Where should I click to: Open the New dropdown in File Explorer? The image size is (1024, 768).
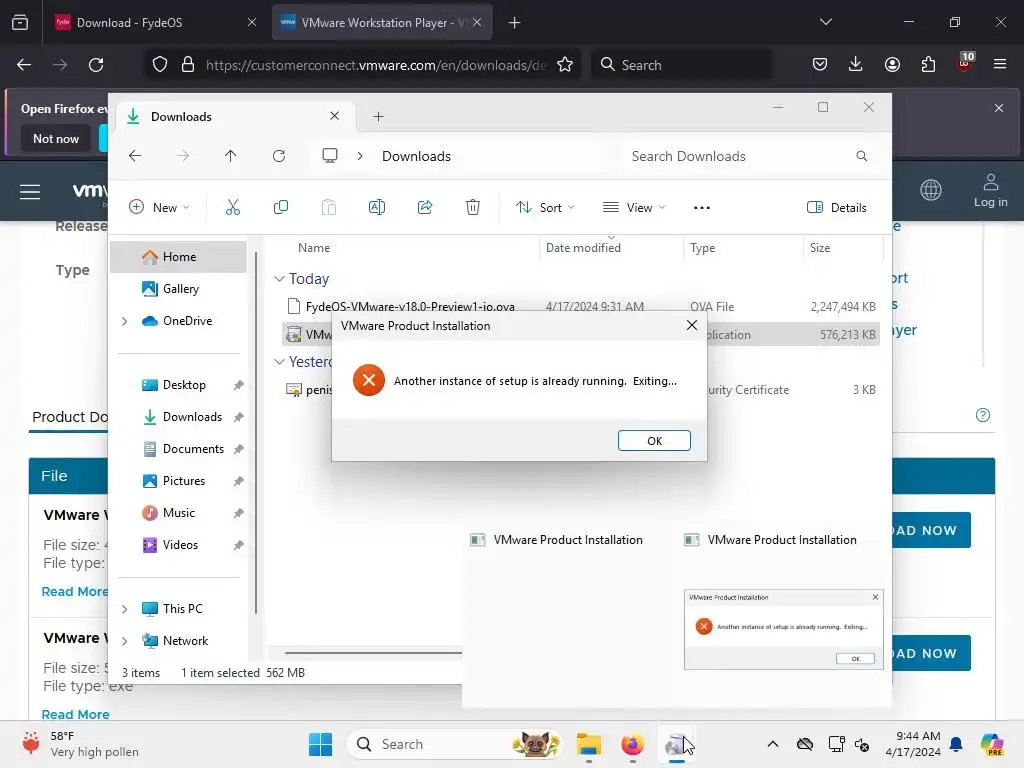pyautogui.click(x=159, y=208)
